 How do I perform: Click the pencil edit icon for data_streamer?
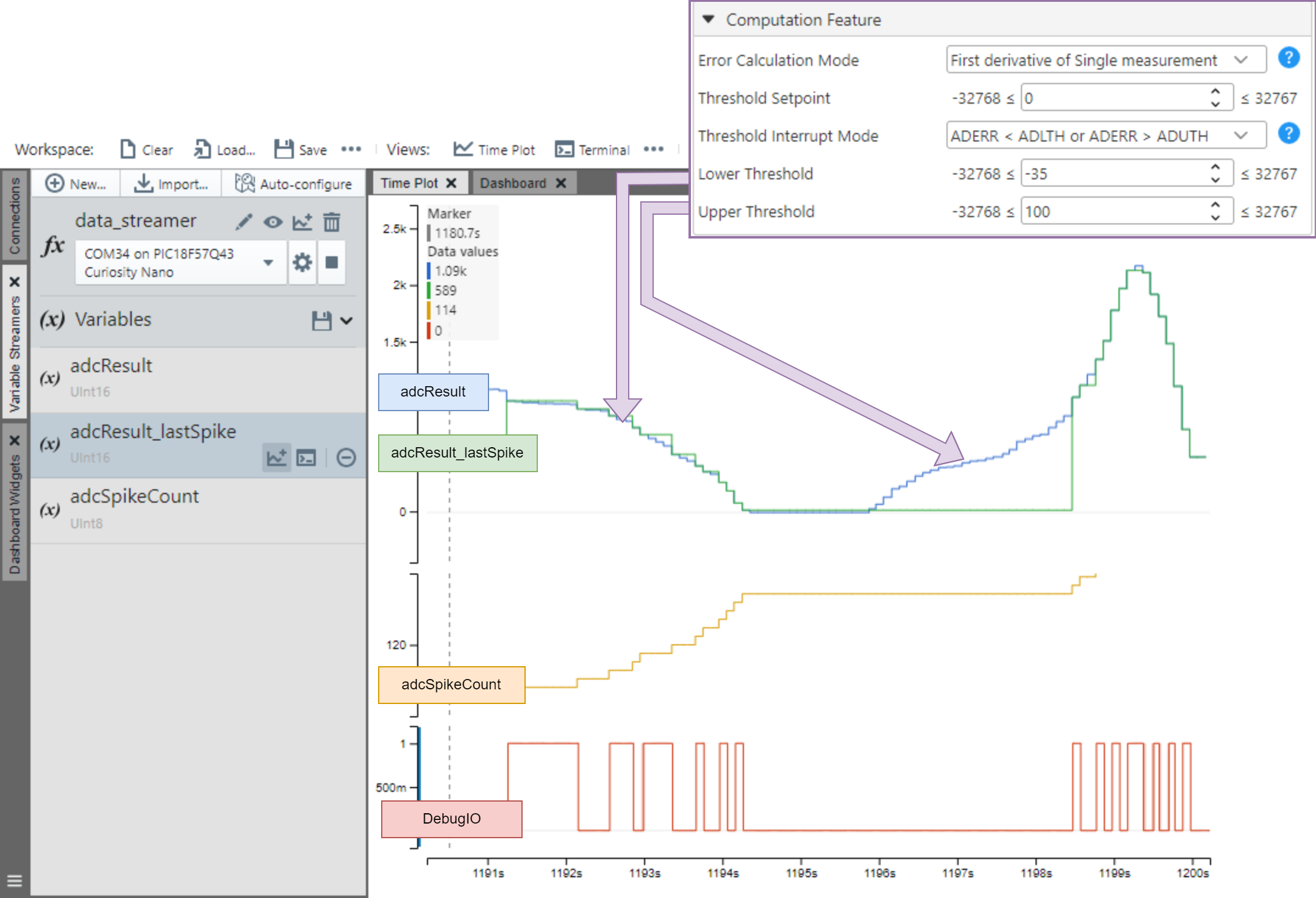tap(244, 222)
